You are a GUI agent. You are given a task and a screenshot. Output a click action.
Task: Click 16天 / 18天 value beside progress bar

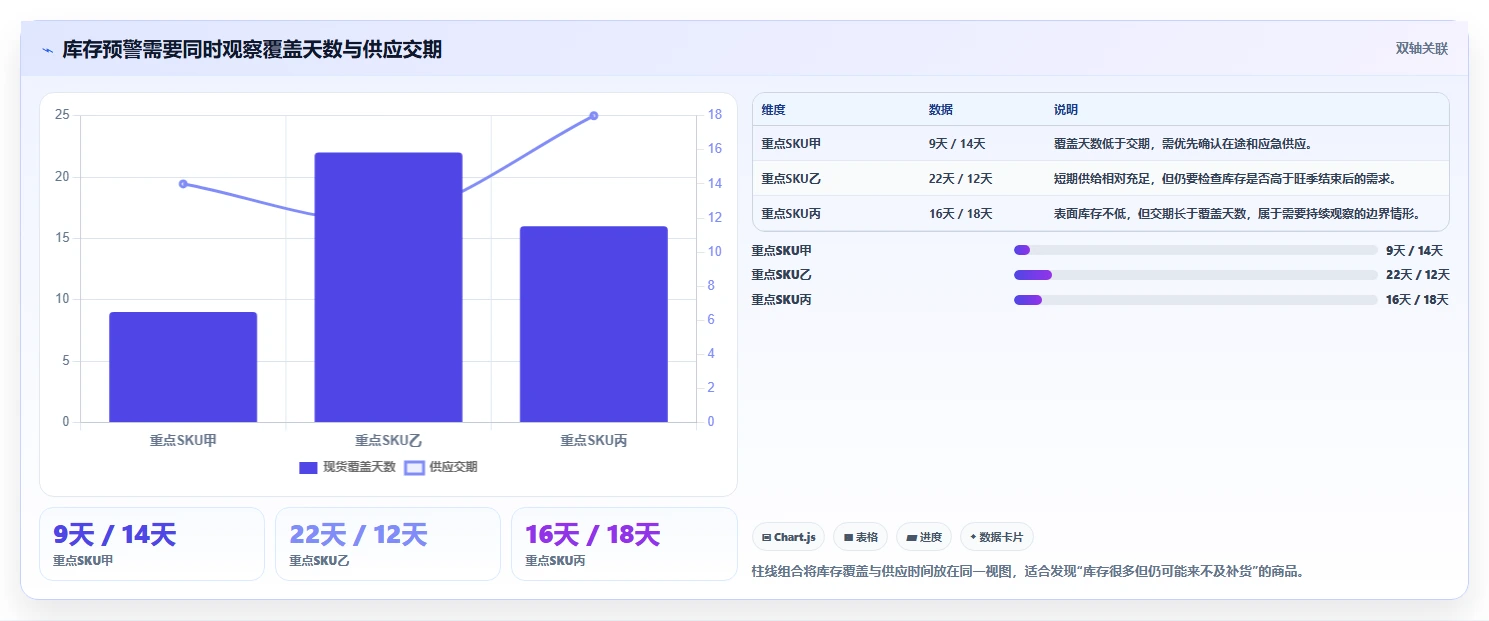pos(1417,300)
